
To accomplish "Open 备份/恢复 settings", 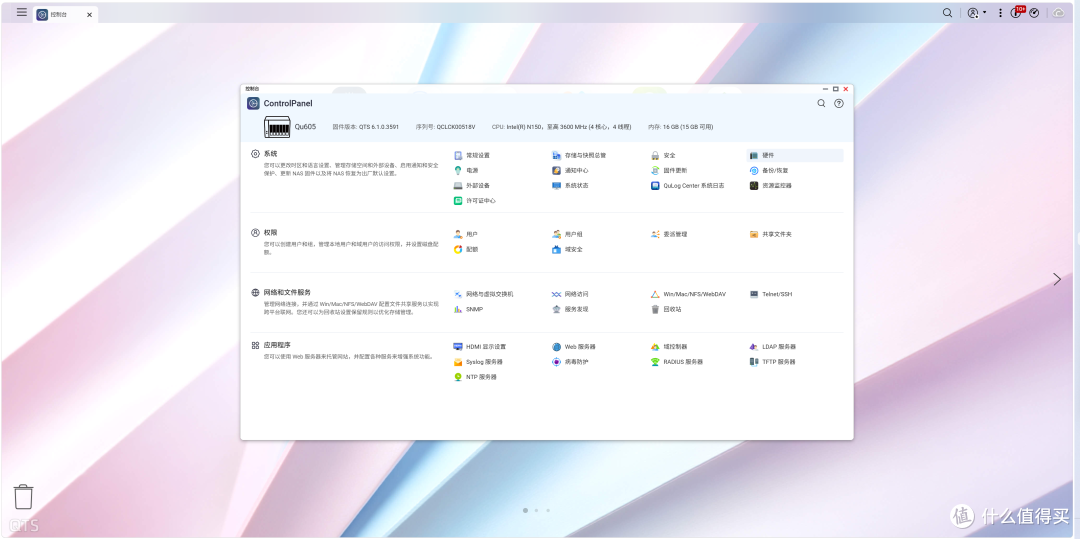I will coord(769,170).
